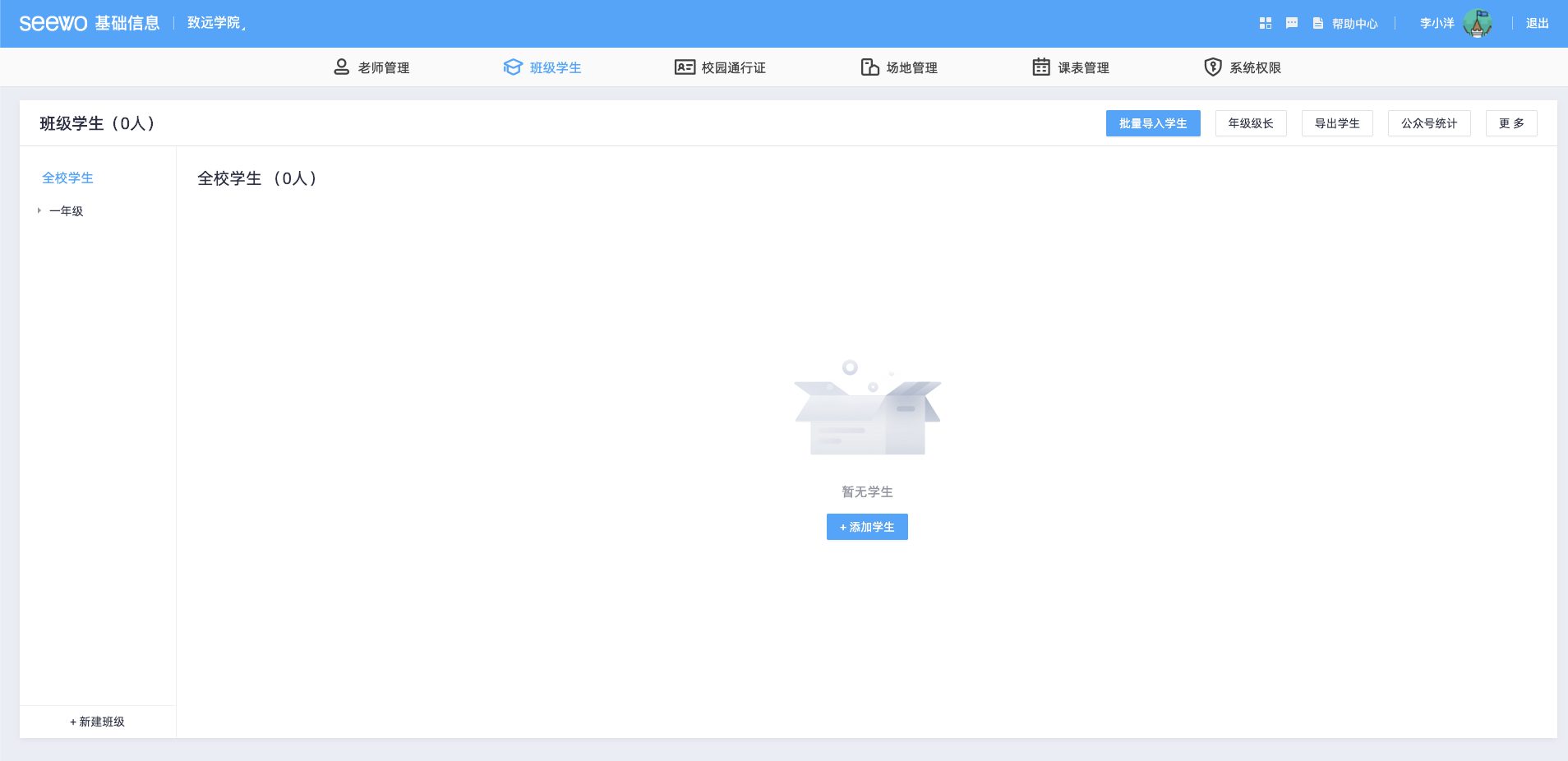Open the apps grid icon in header
This screenshot has width=1568, height=761.
click(x=1265, y=24)
